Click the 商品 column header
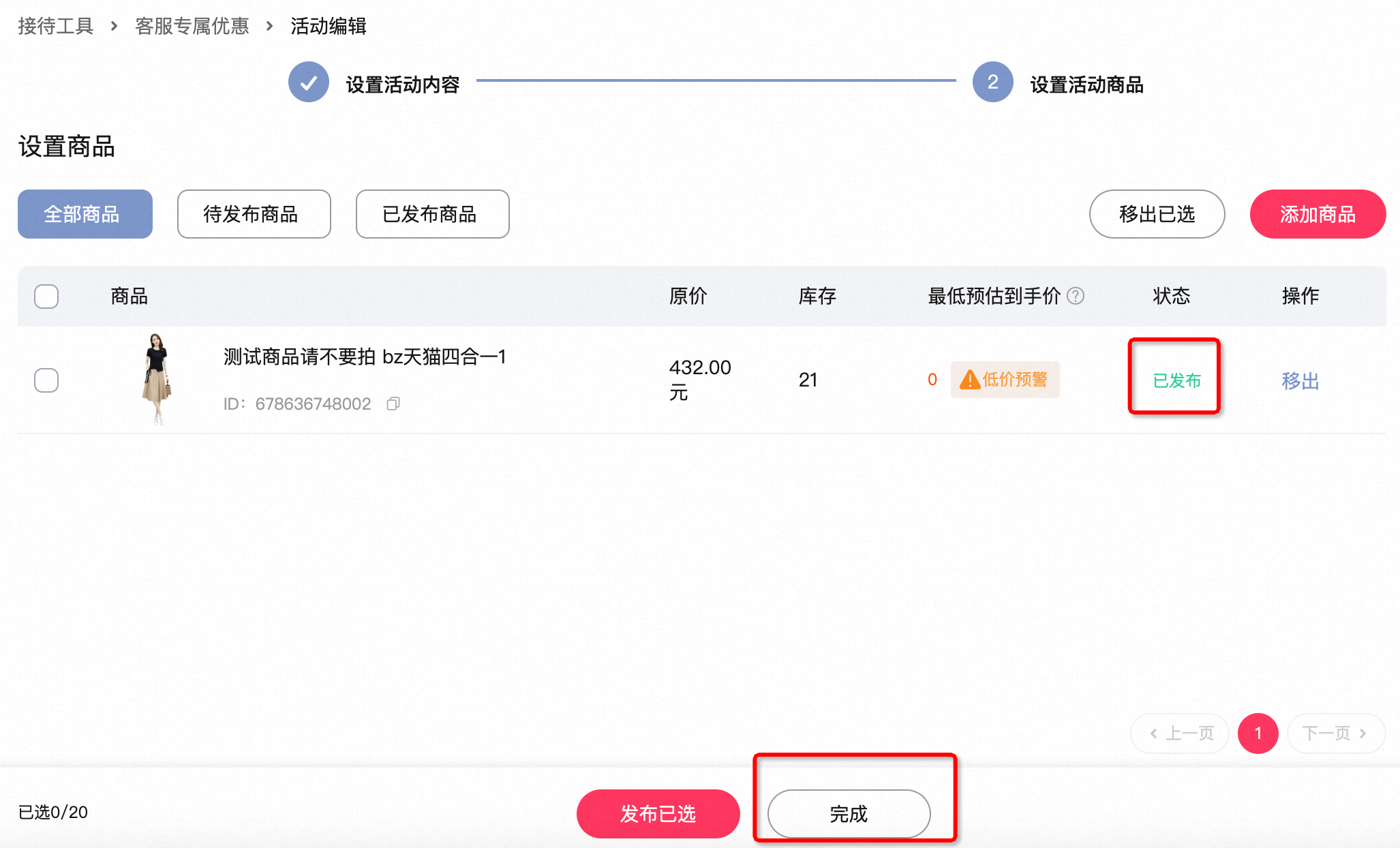Screen dimensions: 1400x848 point(130,296)
